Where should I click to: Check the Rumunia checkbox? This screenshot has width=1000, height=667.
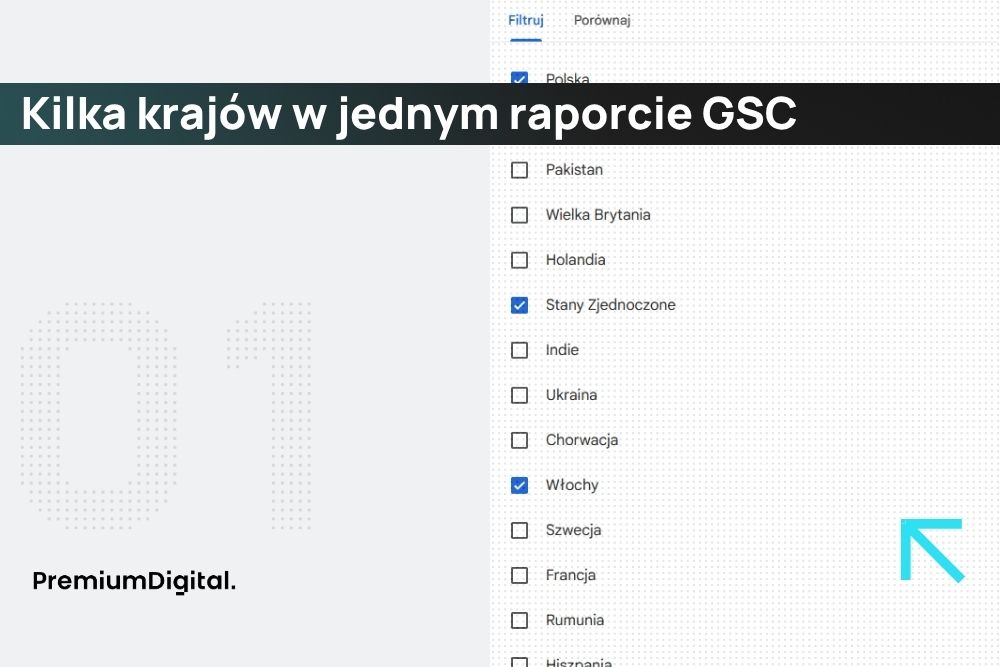point(520,620)
